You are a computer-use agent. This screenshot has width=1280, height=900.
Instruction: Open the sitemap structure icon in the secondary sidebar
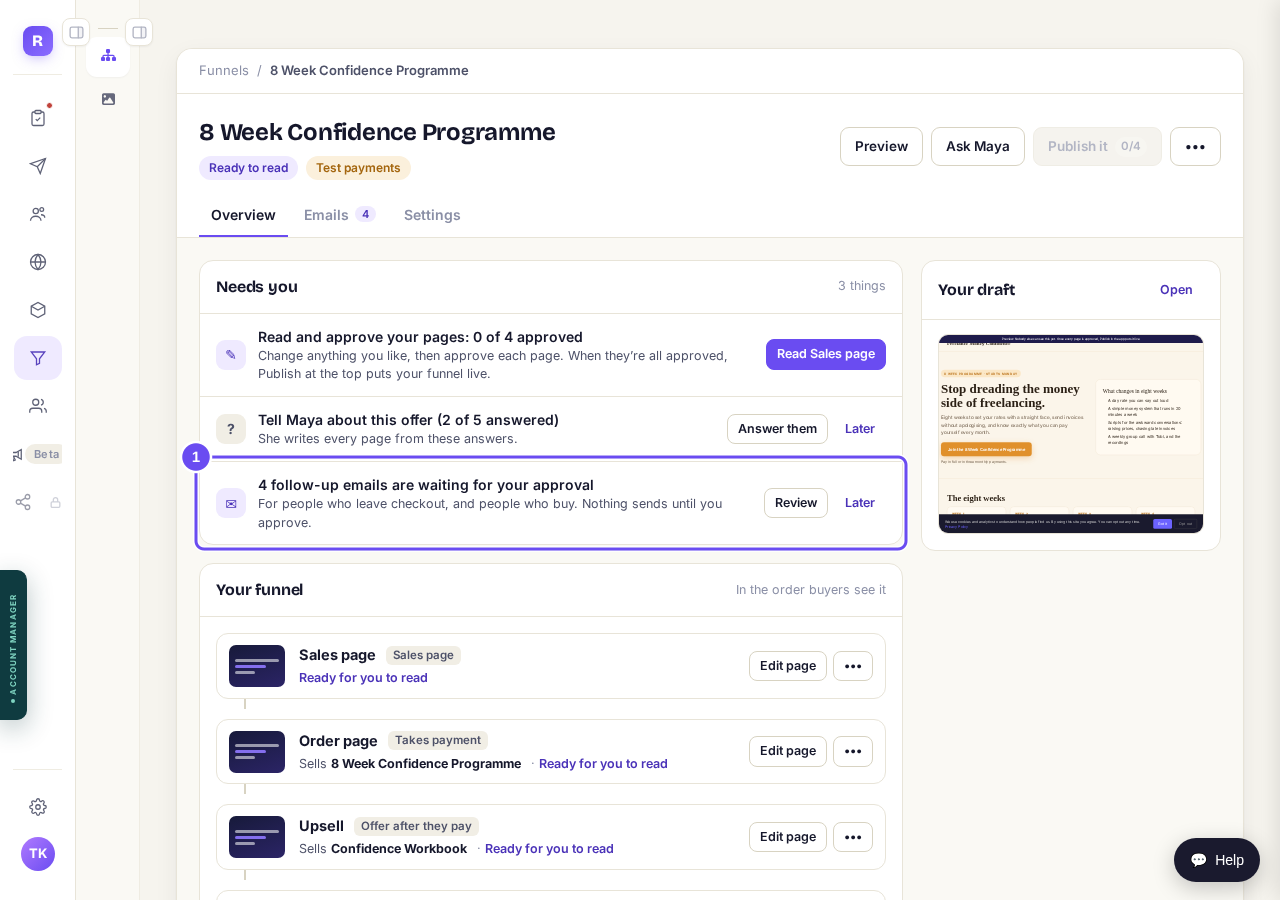108,55
